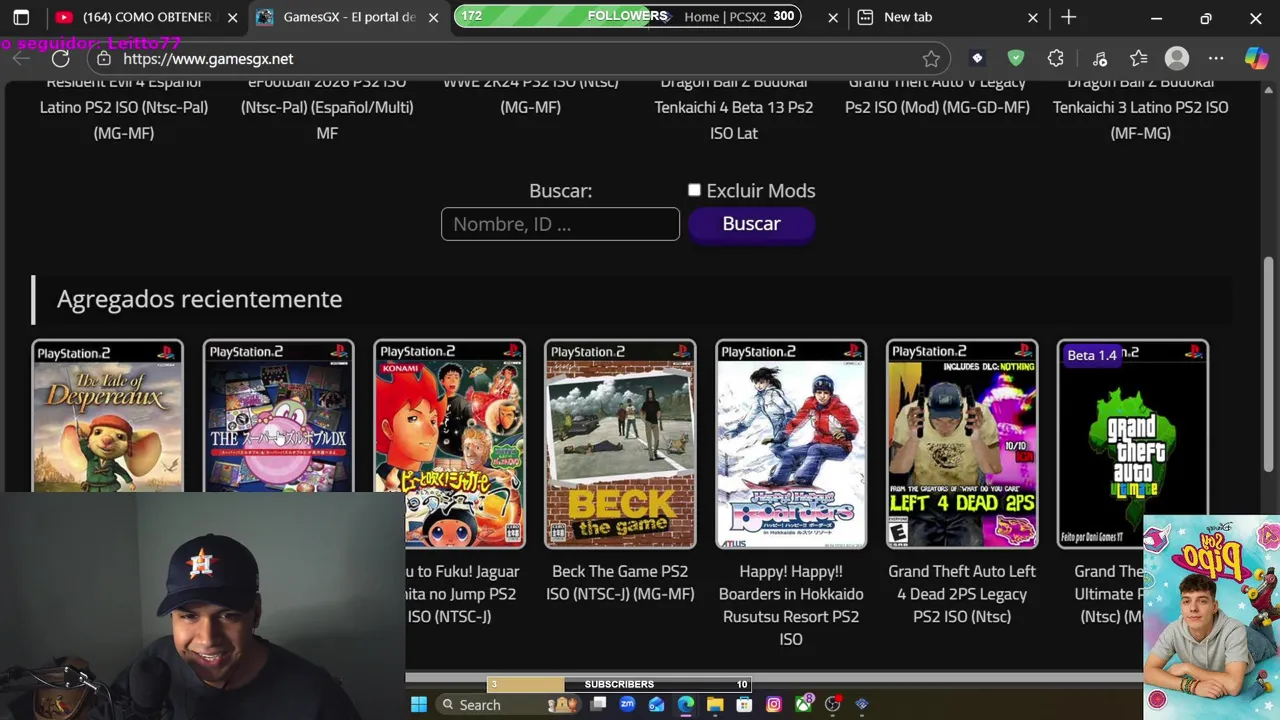1280x720 pixels.
Task: Open the green shield AdGuard extension
Action: (1016, 59)
